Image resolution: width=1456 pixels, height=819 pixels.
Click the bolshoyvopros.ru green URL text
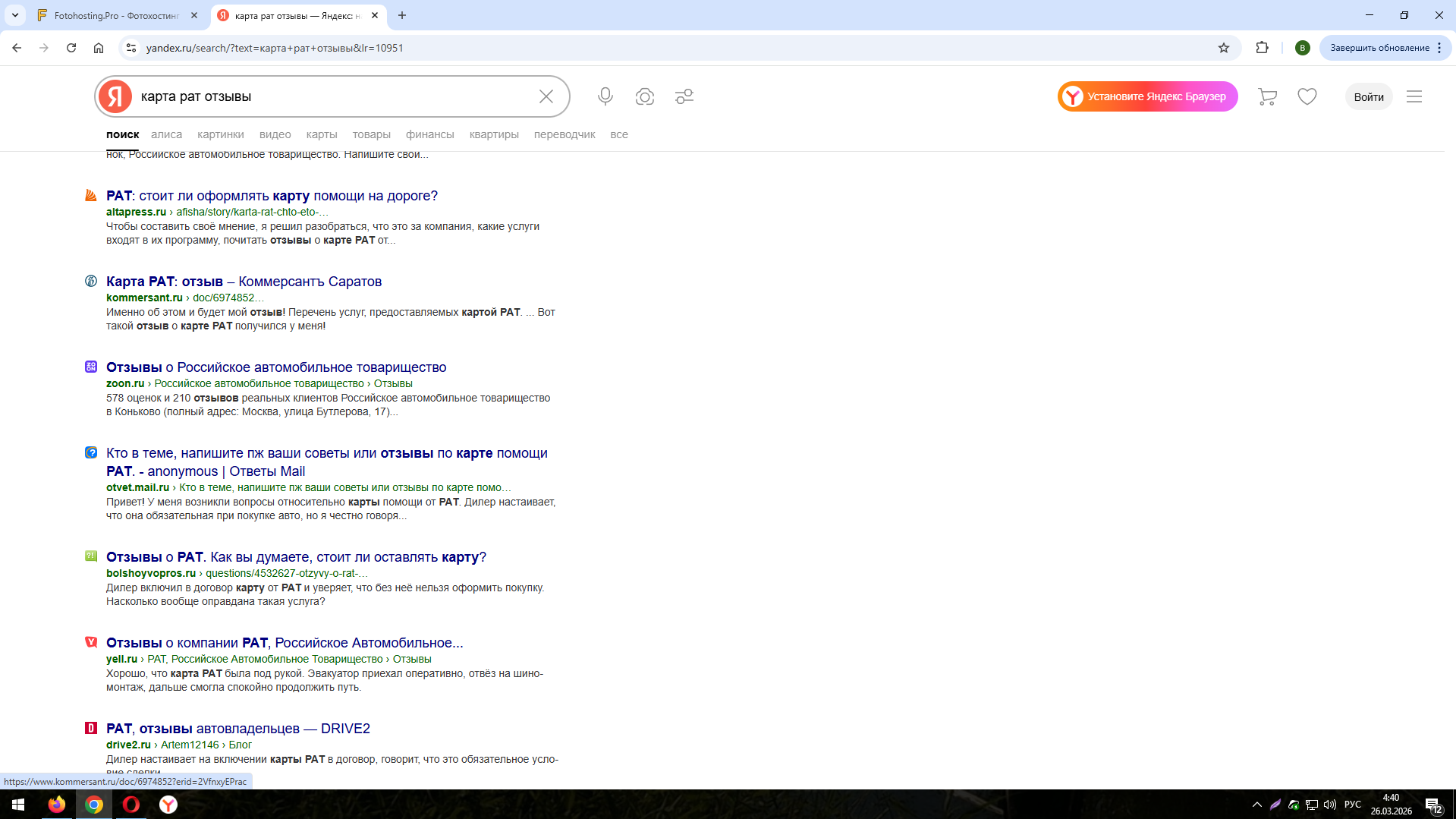point(151,573)
